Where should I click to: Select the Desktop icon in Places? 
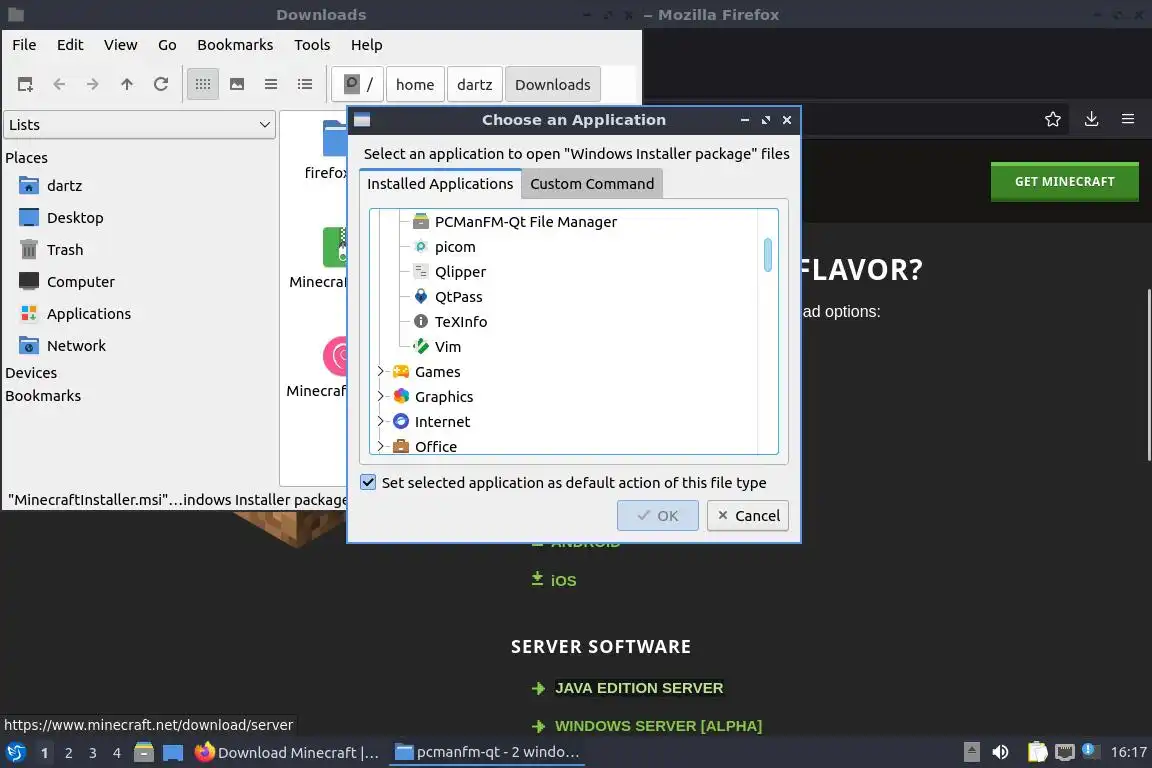pyautogui.click(x=29, y=218)
